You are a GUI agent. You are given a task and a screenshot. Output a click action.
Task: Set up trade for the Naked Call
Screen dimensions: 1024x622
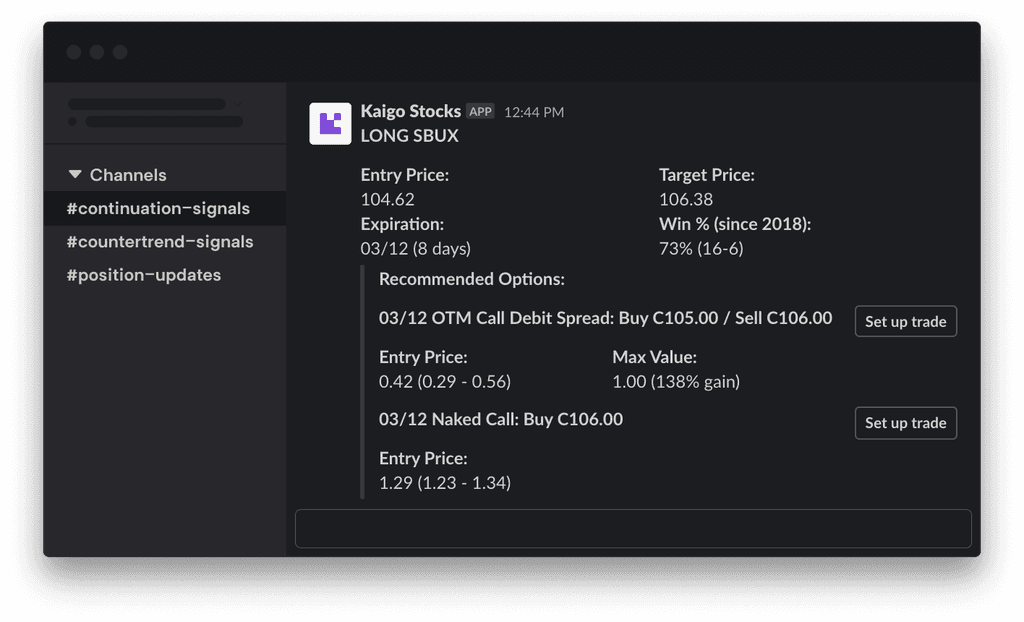pos(905,423)
